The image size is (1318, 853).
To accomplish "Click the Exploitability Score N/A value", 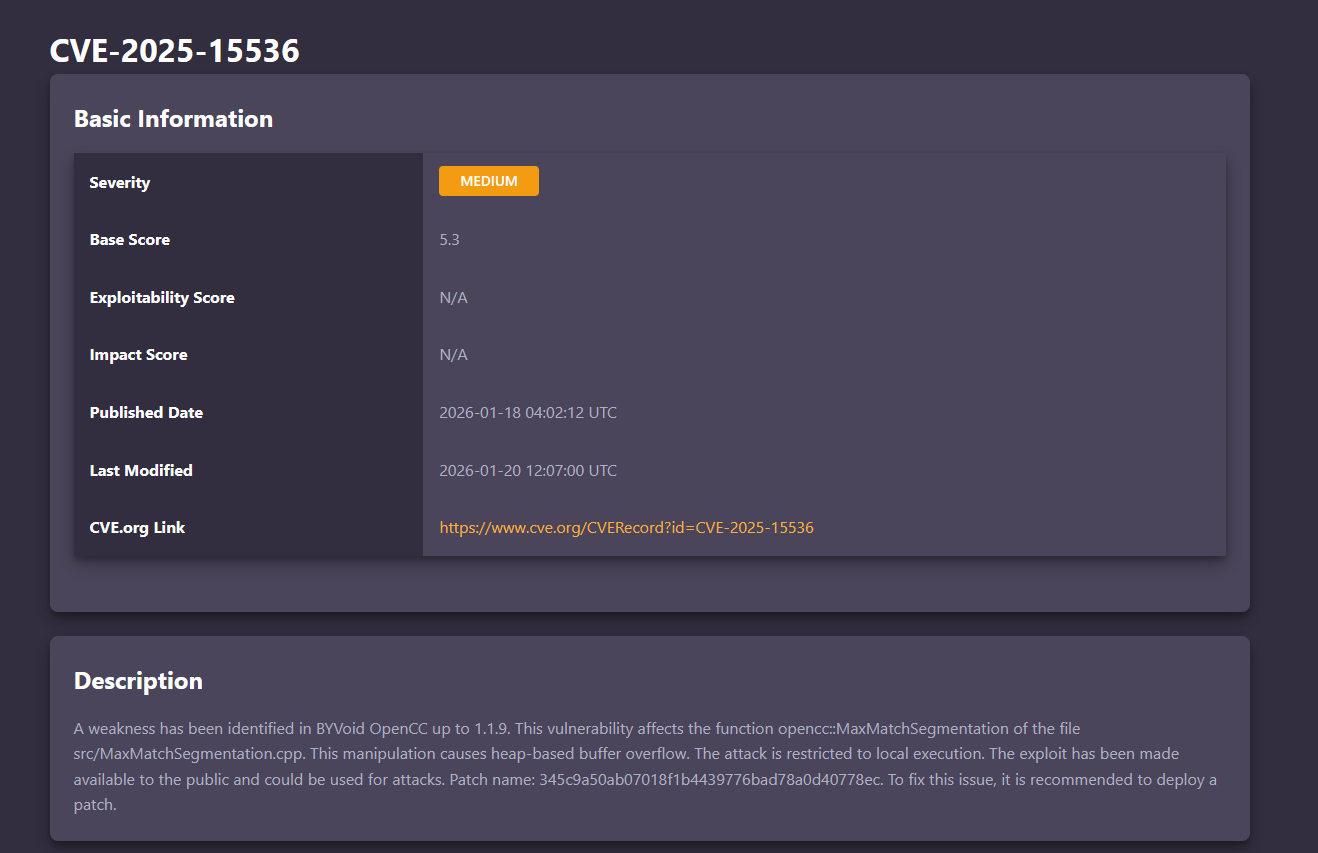I will point(453,297).
